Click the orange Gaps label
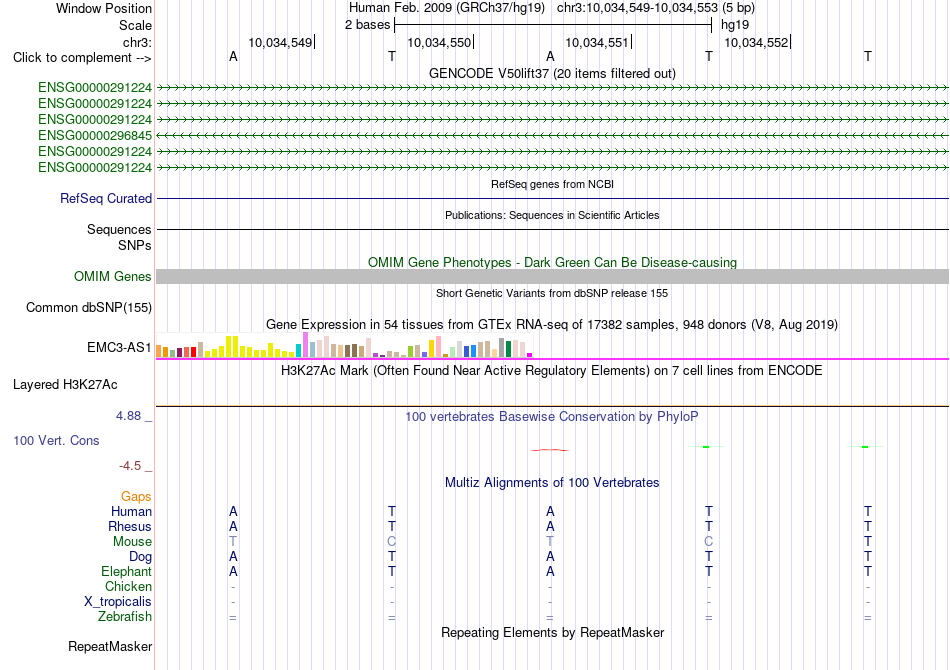The width and height of the screenshot is (950, 670). point(136,496)
